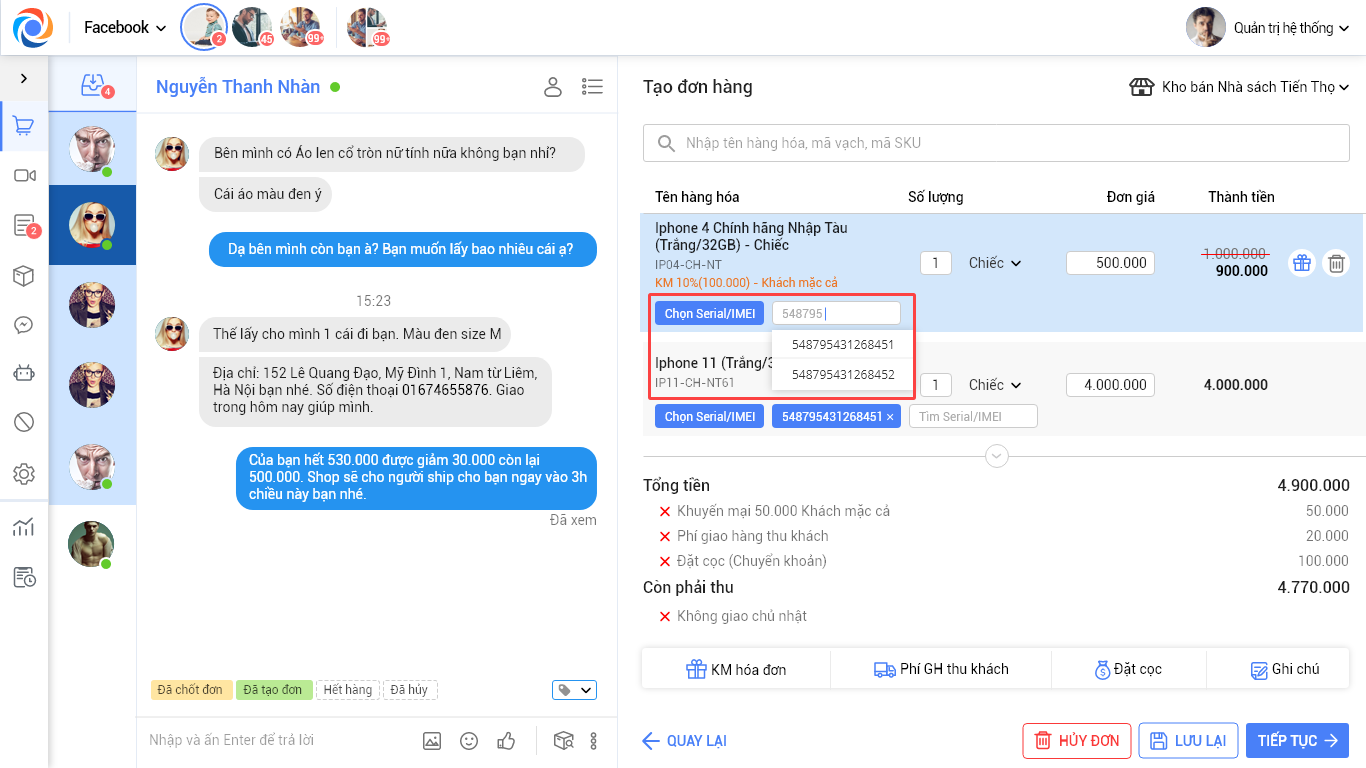The height and width of the screenshot is (768, 1366).
Task: Remove the Khuyến mại 50.000 line
Action: (665, 512)
